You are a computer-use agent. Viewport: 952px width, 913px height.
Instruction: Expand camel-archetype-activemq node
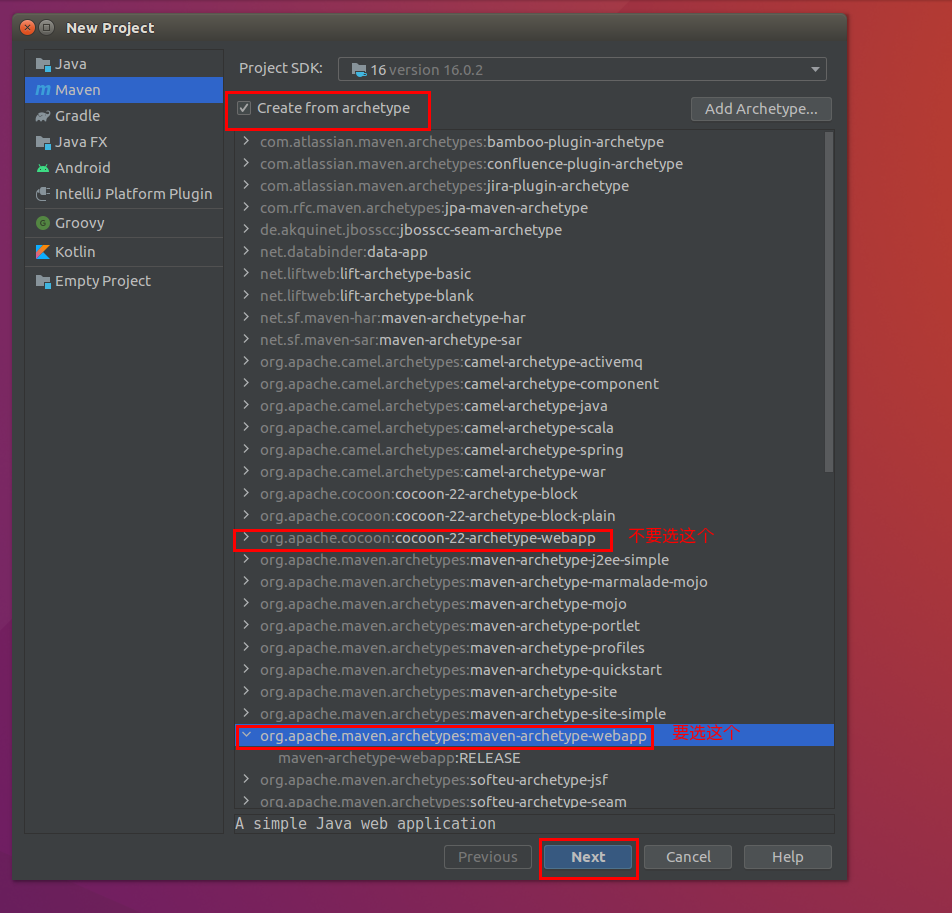click(246, 361)
